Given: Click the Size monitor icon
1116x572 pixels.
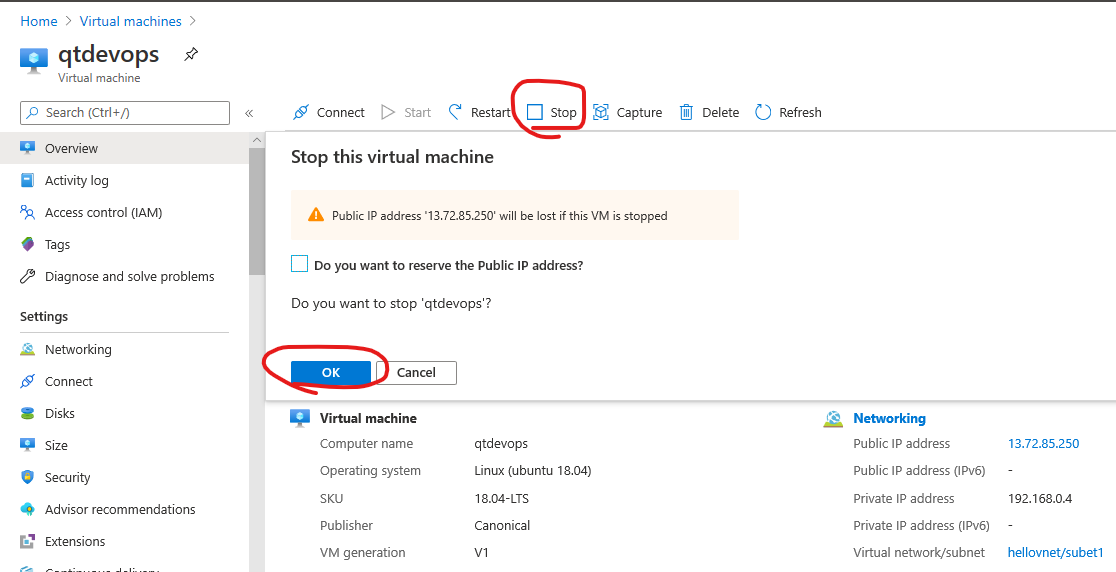Looking at the screenshot, I should tap(28, 445).
